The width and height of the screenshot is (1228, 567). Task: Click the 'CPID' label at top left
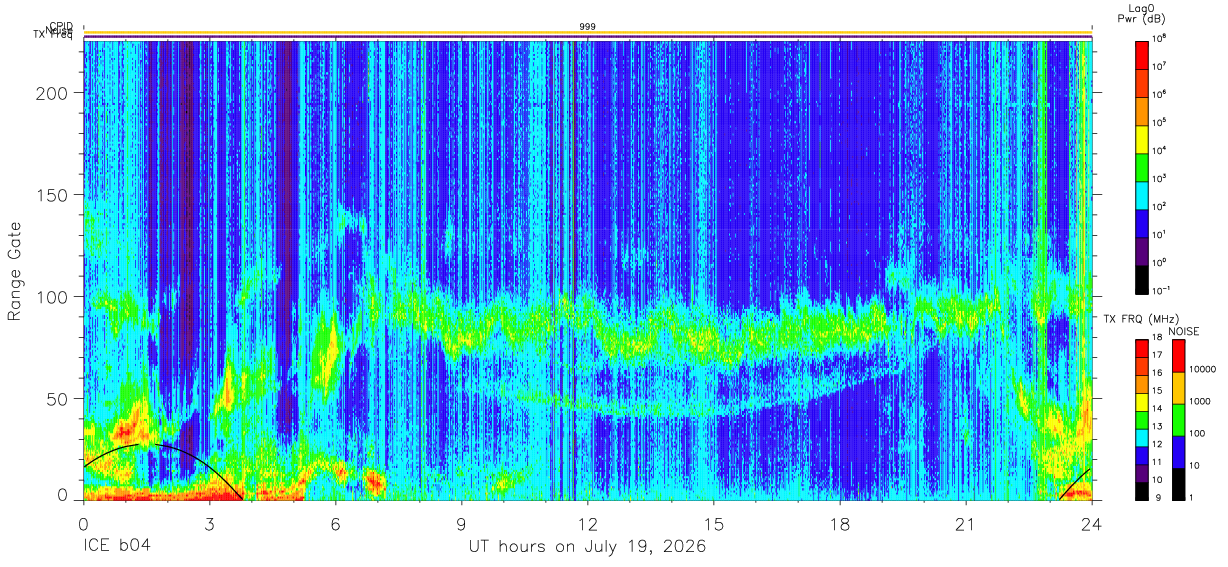pos(62,27)
